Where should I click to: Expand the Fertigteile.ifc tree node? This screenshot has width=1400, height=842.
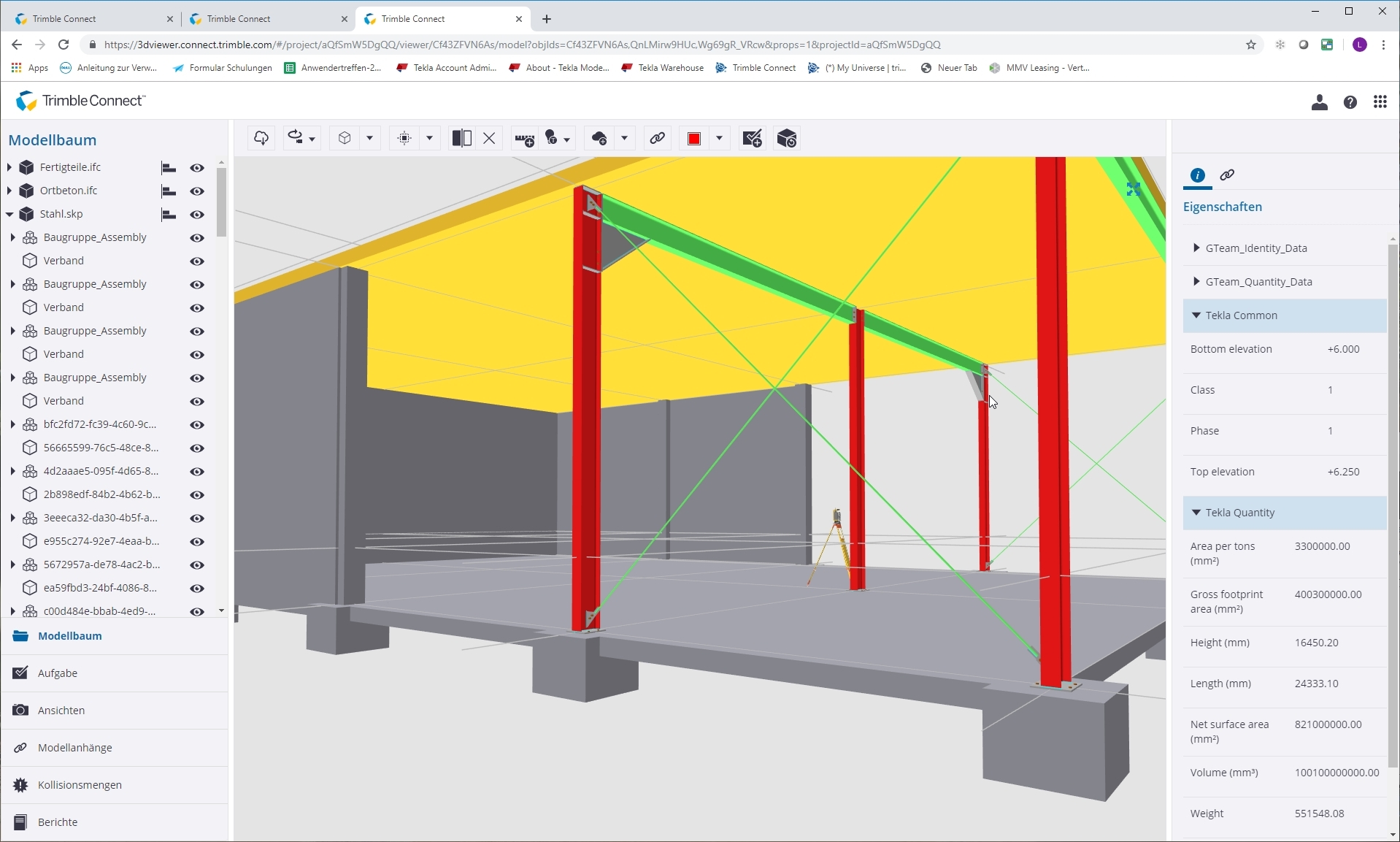pyautogui.click(x=9, y=167)
